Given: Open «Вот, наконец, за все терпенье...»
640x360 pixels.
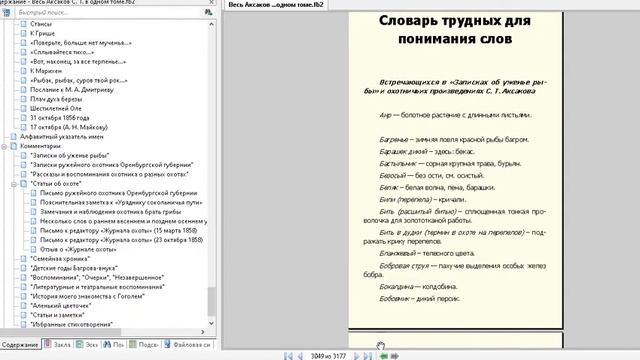Looking at the screenshot, I should (x=78, y=62).
